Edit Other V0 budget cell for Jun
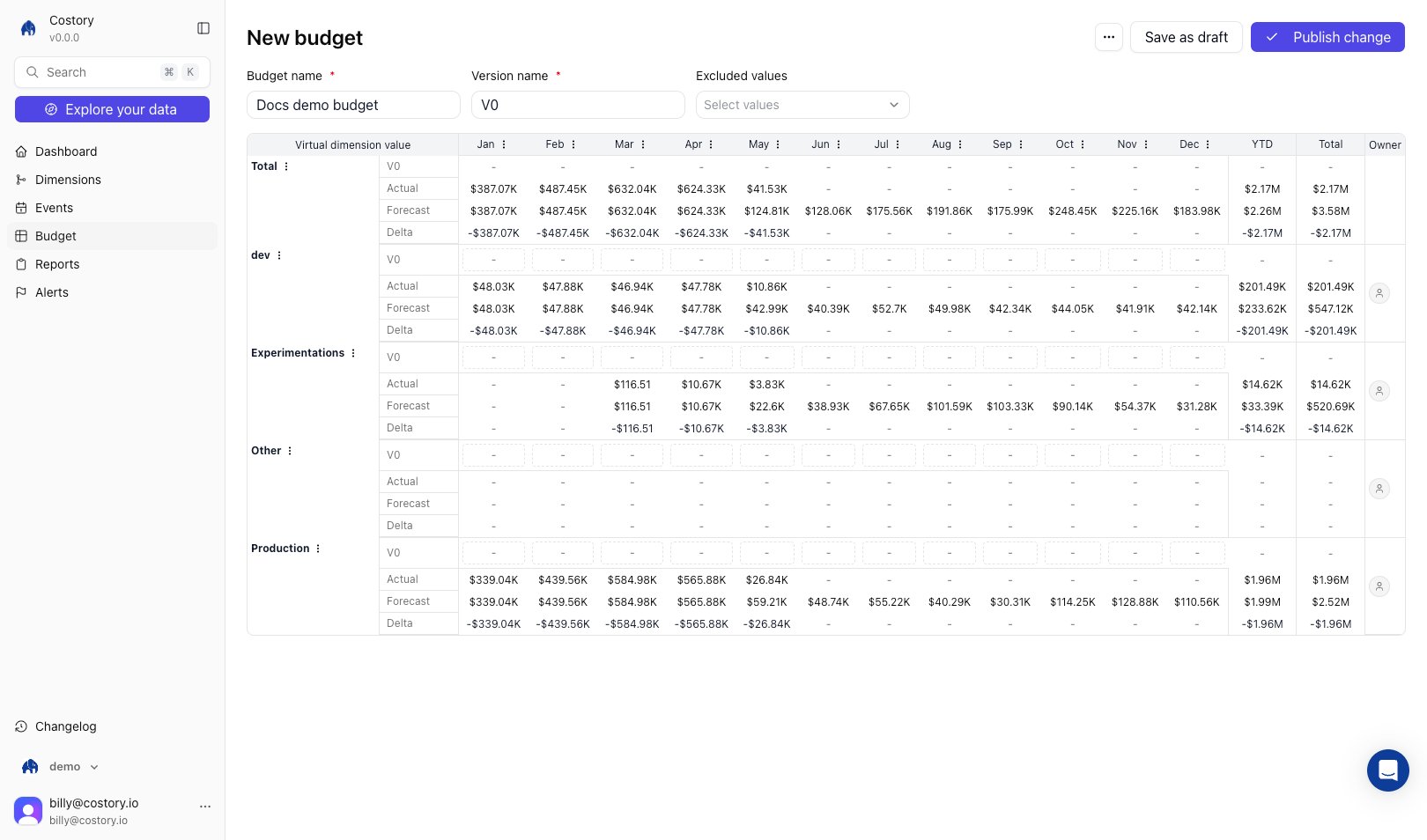This screenshot has width=1427, height=840. tap(828, 455)
